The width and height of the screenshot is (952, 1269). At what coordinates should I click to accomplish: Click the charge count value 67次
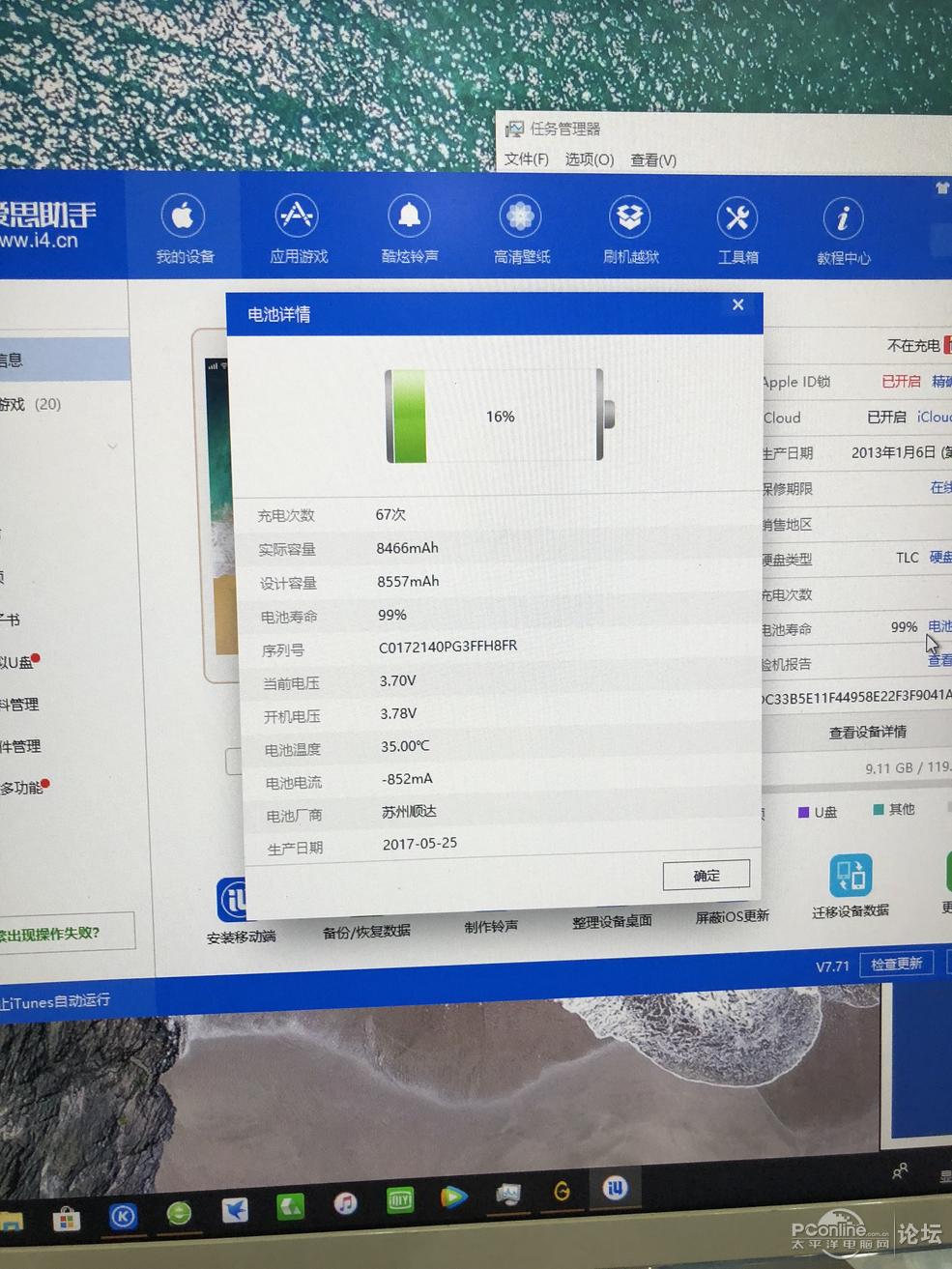[x=390, y=515]
